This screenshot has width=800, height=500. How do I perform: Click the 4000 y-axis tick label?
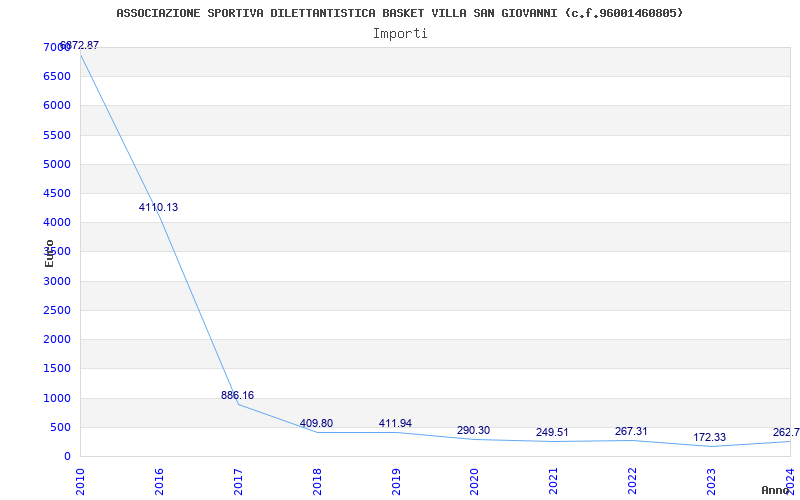[x=57, y=222]
